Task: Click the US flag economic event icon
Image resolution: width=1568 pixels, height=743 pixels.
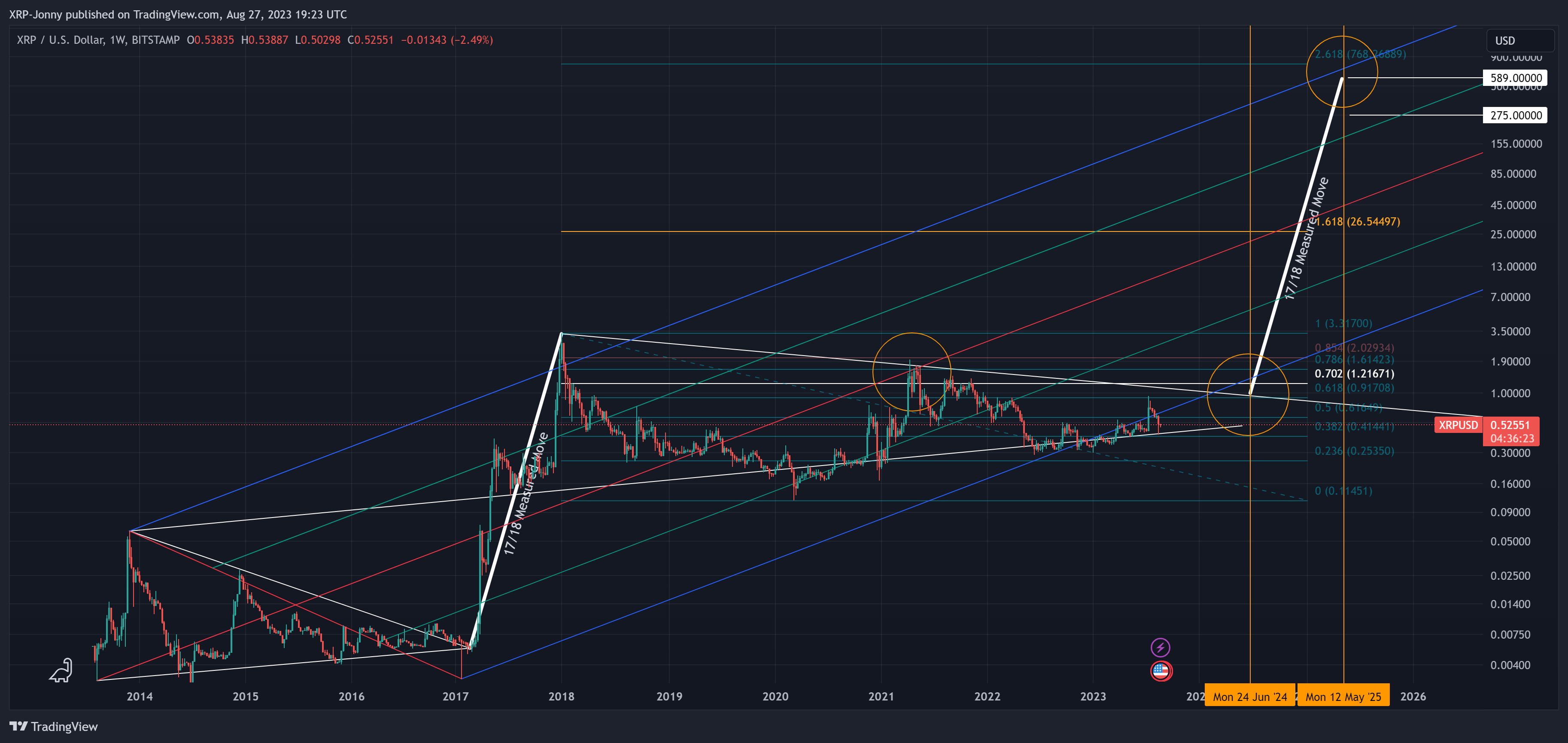Action: 1161,670
